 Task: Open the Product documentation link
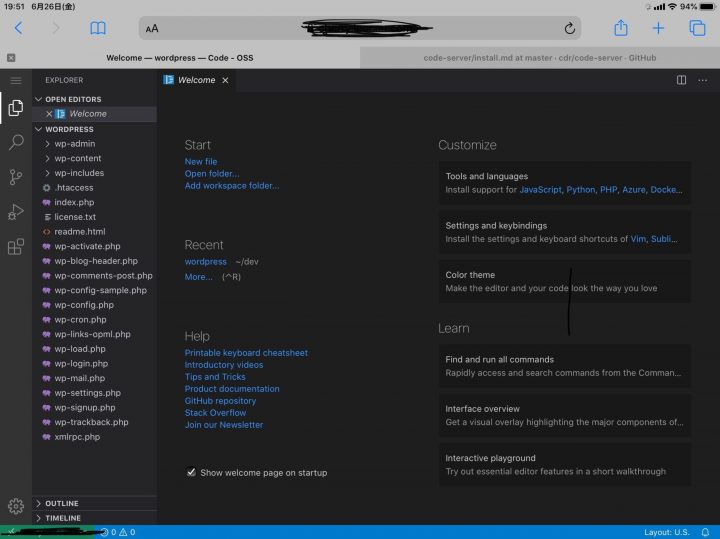(232, 388)
